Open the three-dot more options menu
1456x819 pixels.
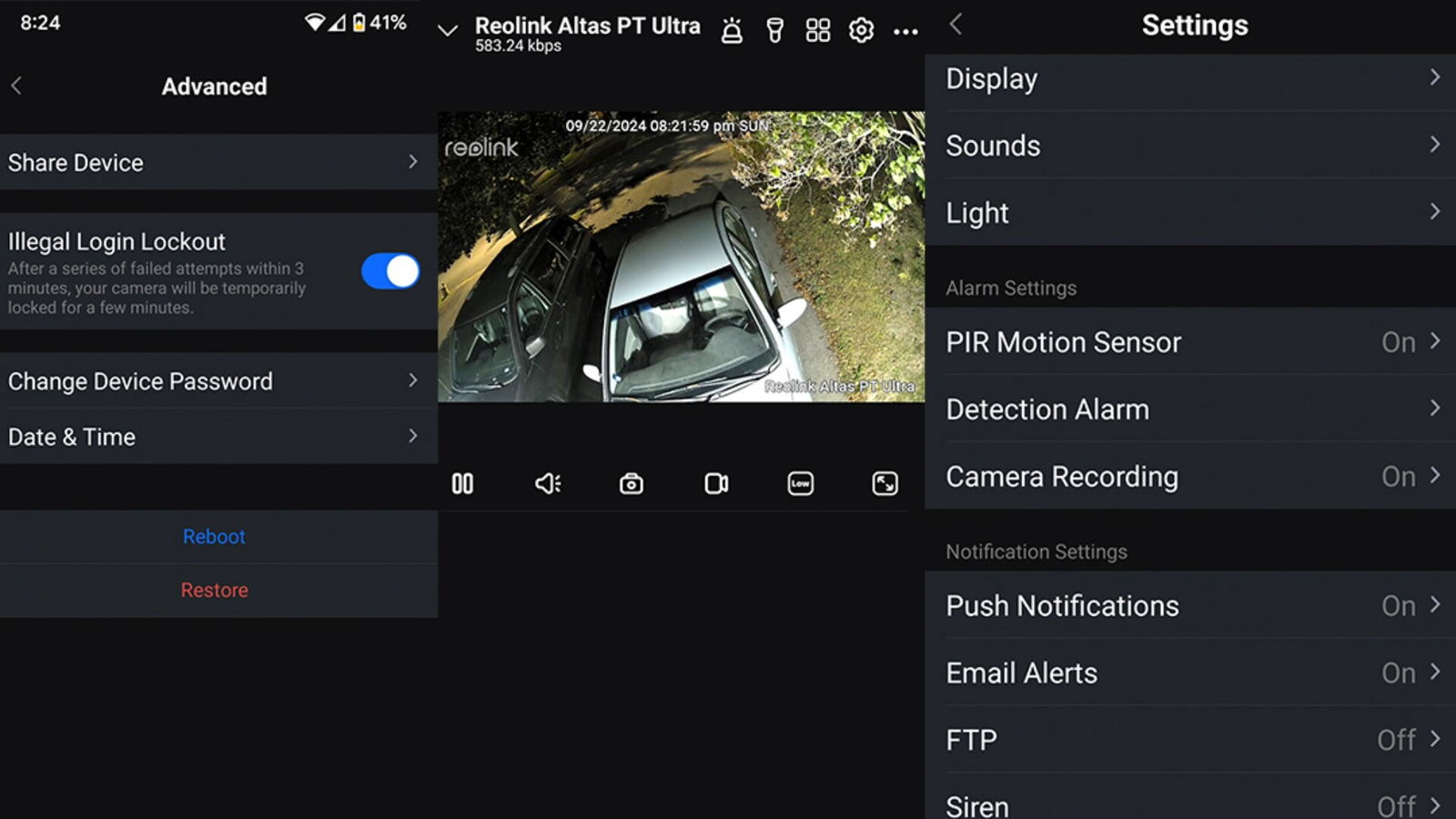(x=905, y=32)
